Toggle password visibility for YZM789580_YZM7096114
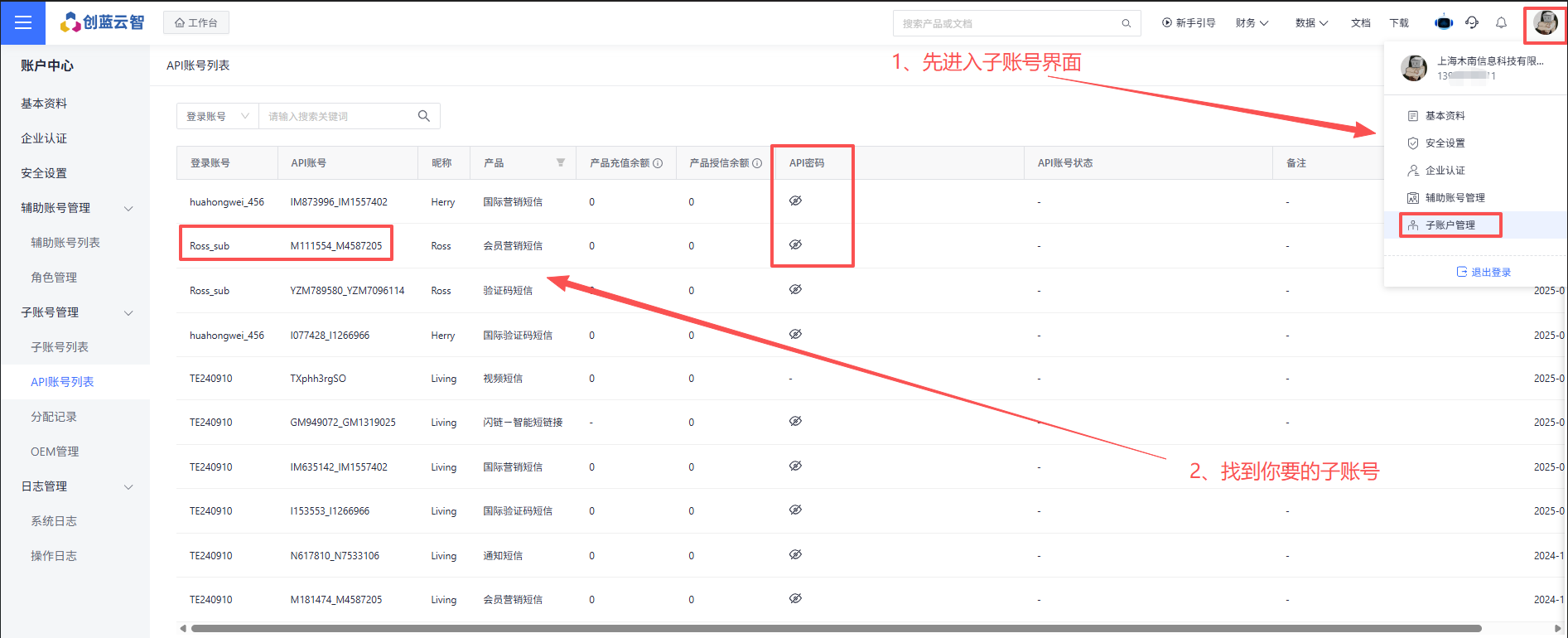 pos(795,290)
